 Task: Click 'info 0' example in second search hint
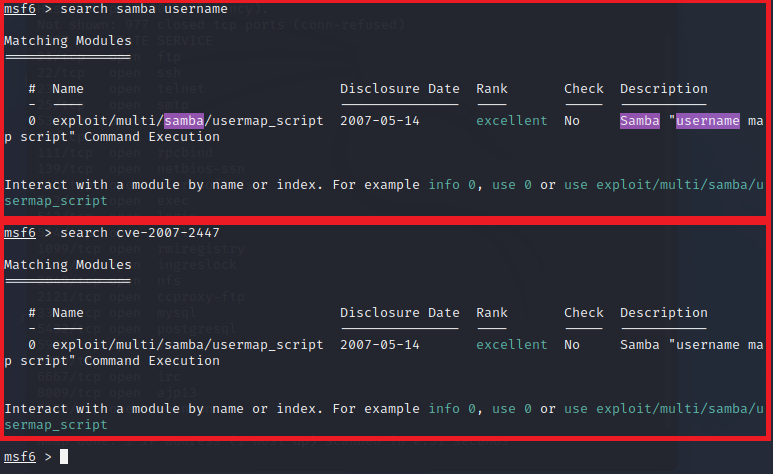tap(452, 409)
